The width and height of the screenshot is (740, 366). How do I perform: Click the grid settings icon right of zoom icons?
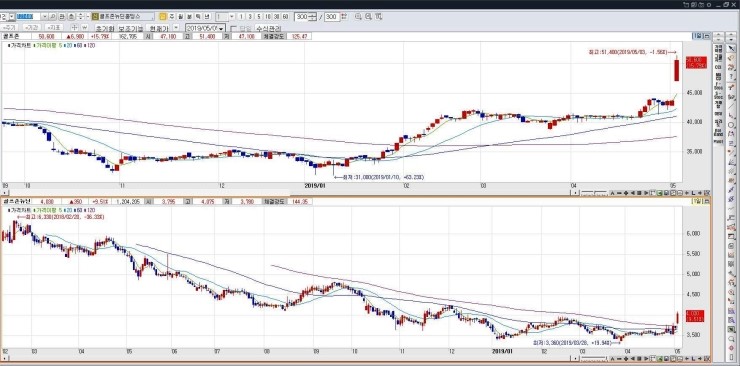pyautogui.click(x=378, y=17)
